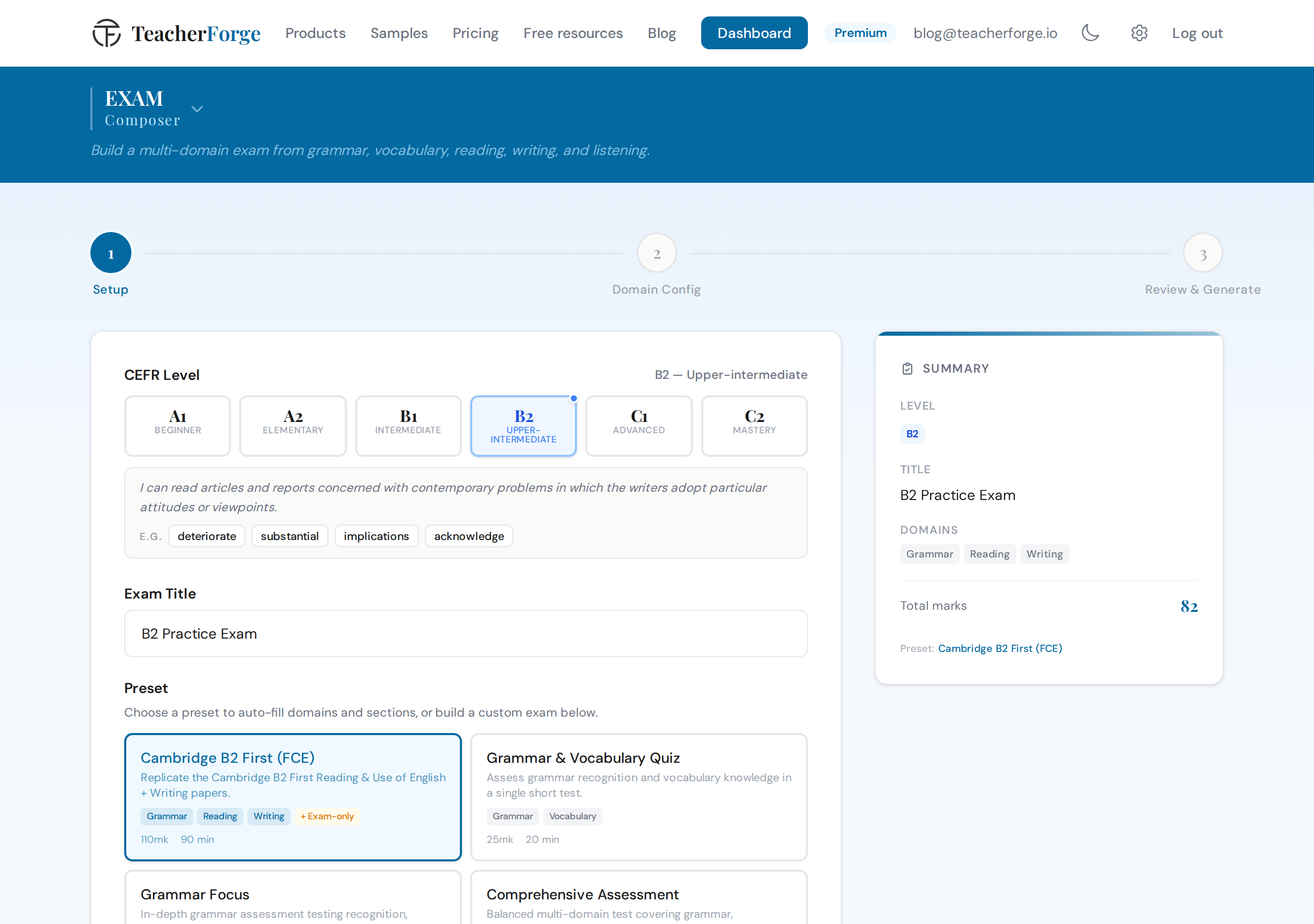Open Free resources menu

(573, 33)
